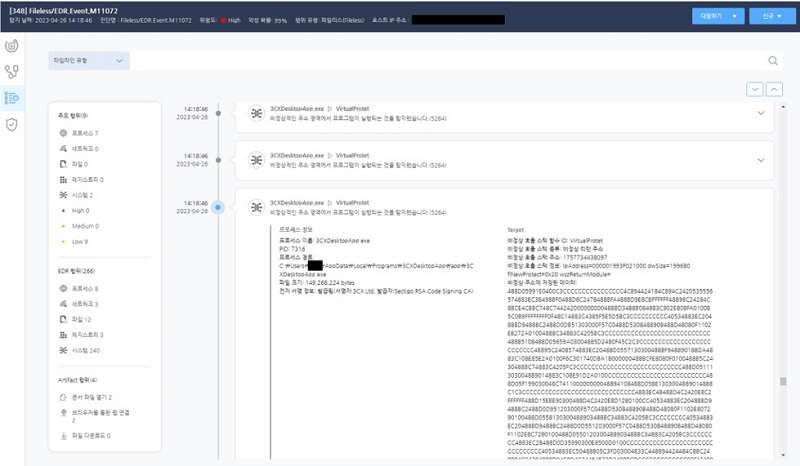Open the 대응하기 response dropdown
Viewport: 800px width, 466px height.
pyautogui.click(x=718, y=16)
